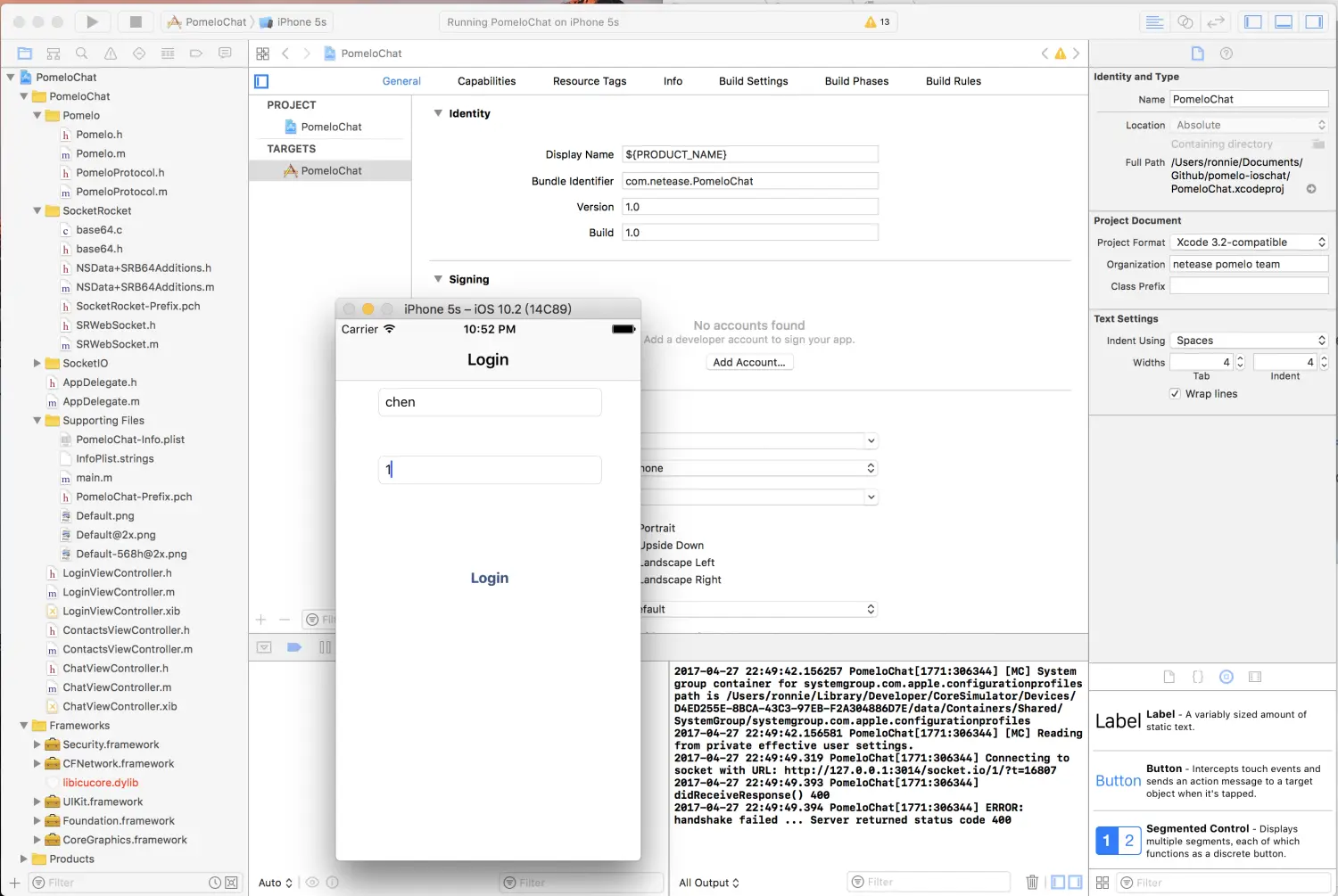Expand the Products group
The image size is (1338, 896).
(x=24, y=859)
